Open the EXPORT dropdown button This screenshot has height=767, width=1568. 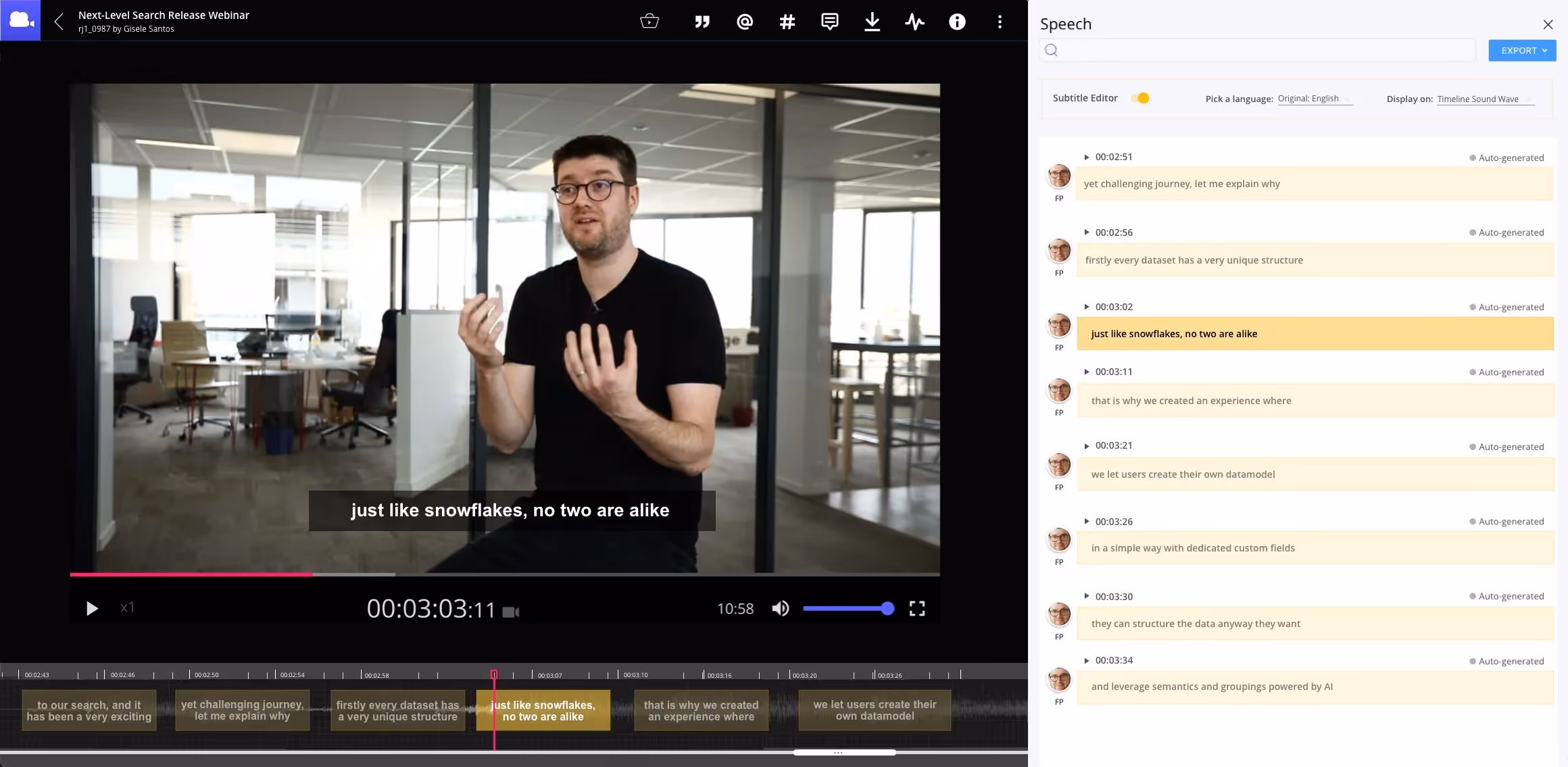tap(1522, 51)
